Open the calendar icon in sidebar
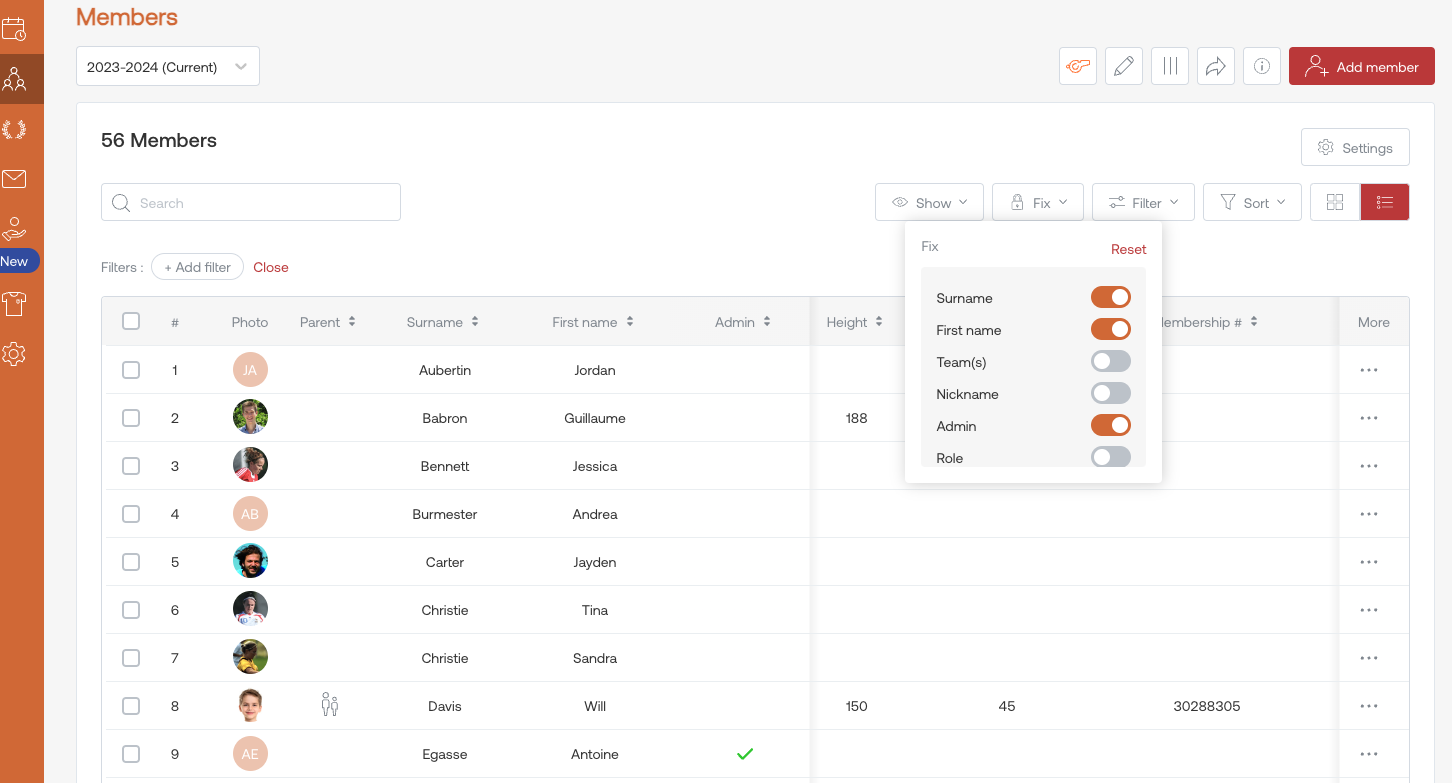 14,29
